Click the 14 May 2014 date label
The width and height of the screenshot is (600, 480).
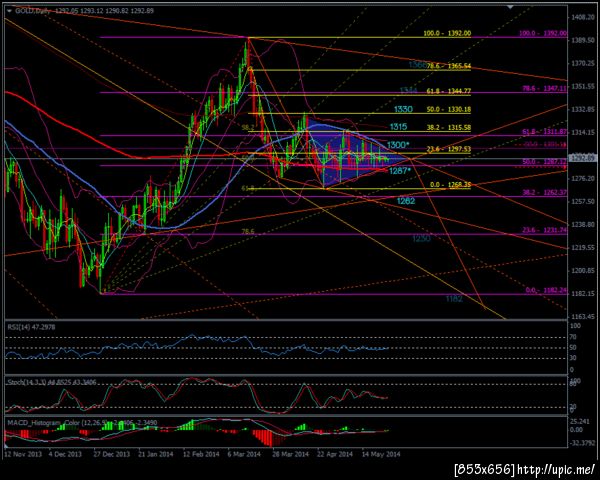pyautogui.click(x=382, y=454)
